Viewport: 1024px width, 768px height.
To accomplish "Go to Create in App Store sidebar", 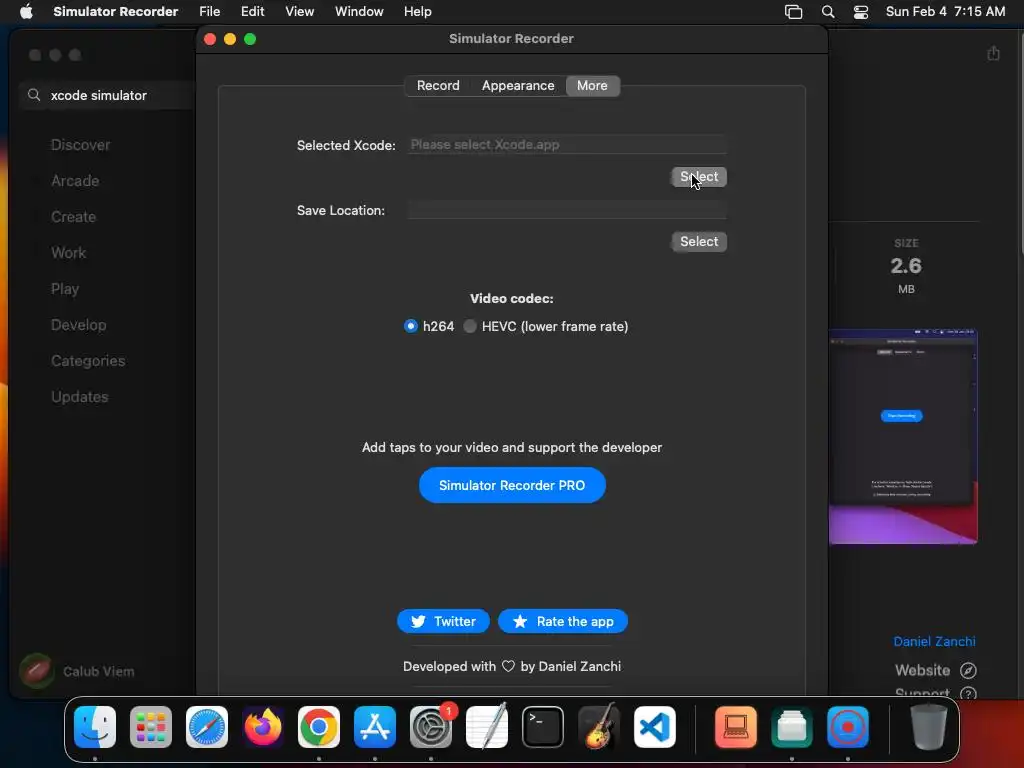I will (x=73, y=217).
